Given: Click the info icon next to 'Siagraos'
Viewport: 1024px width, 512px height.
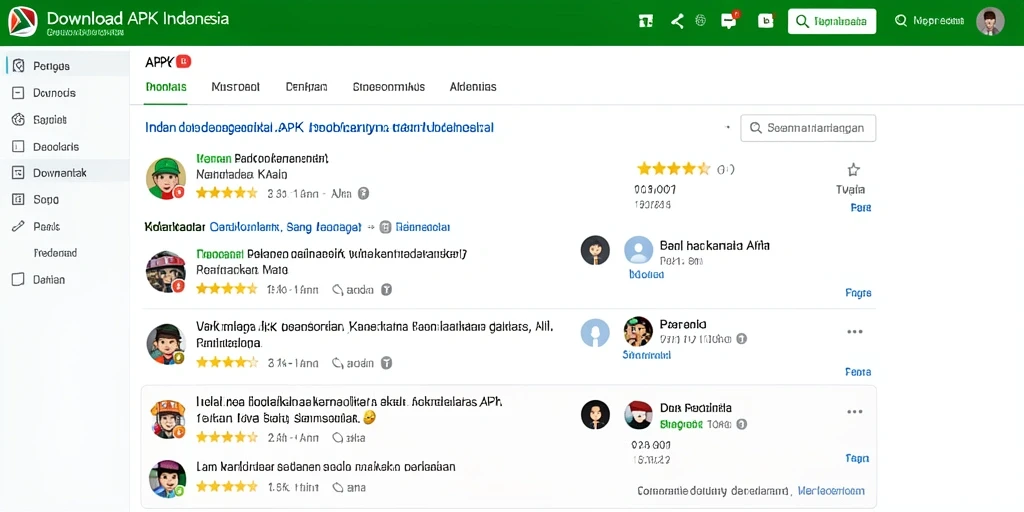Looking at the screenshot, I should coord(741,424).
